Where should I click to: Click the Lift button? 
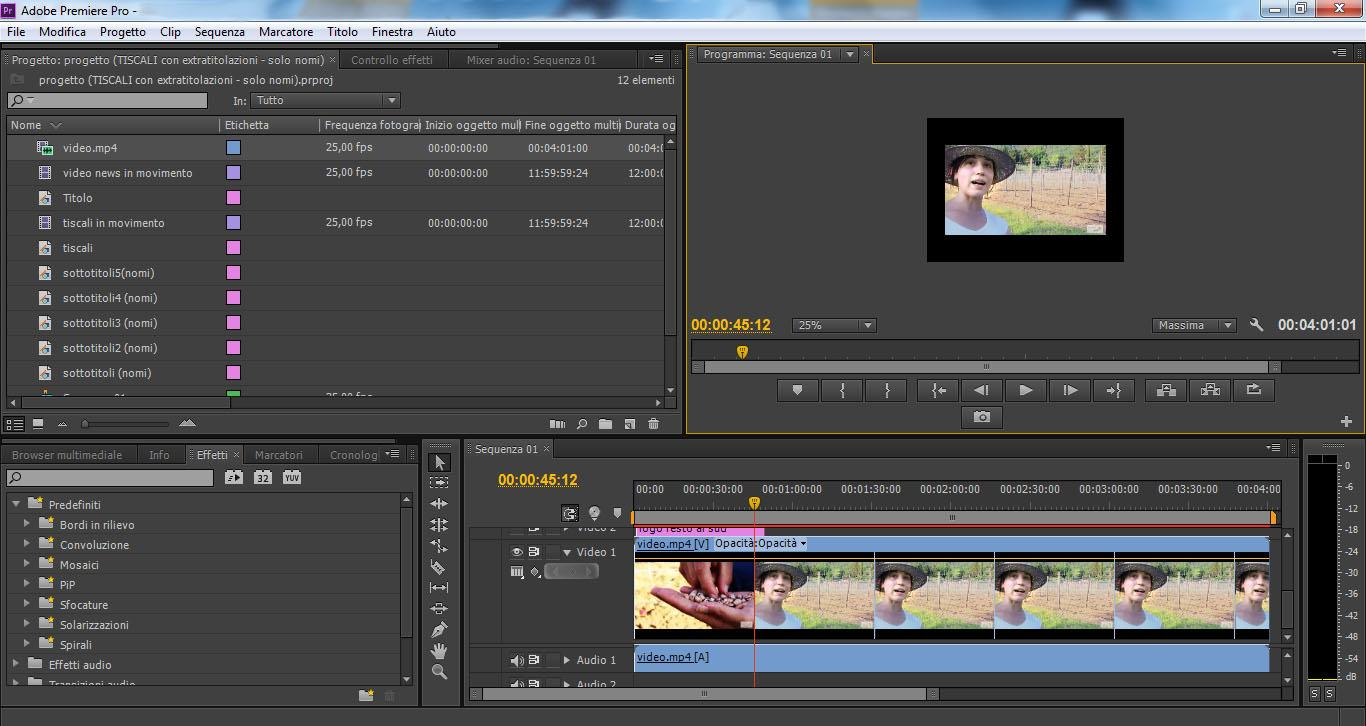[x=1166, y=390]
